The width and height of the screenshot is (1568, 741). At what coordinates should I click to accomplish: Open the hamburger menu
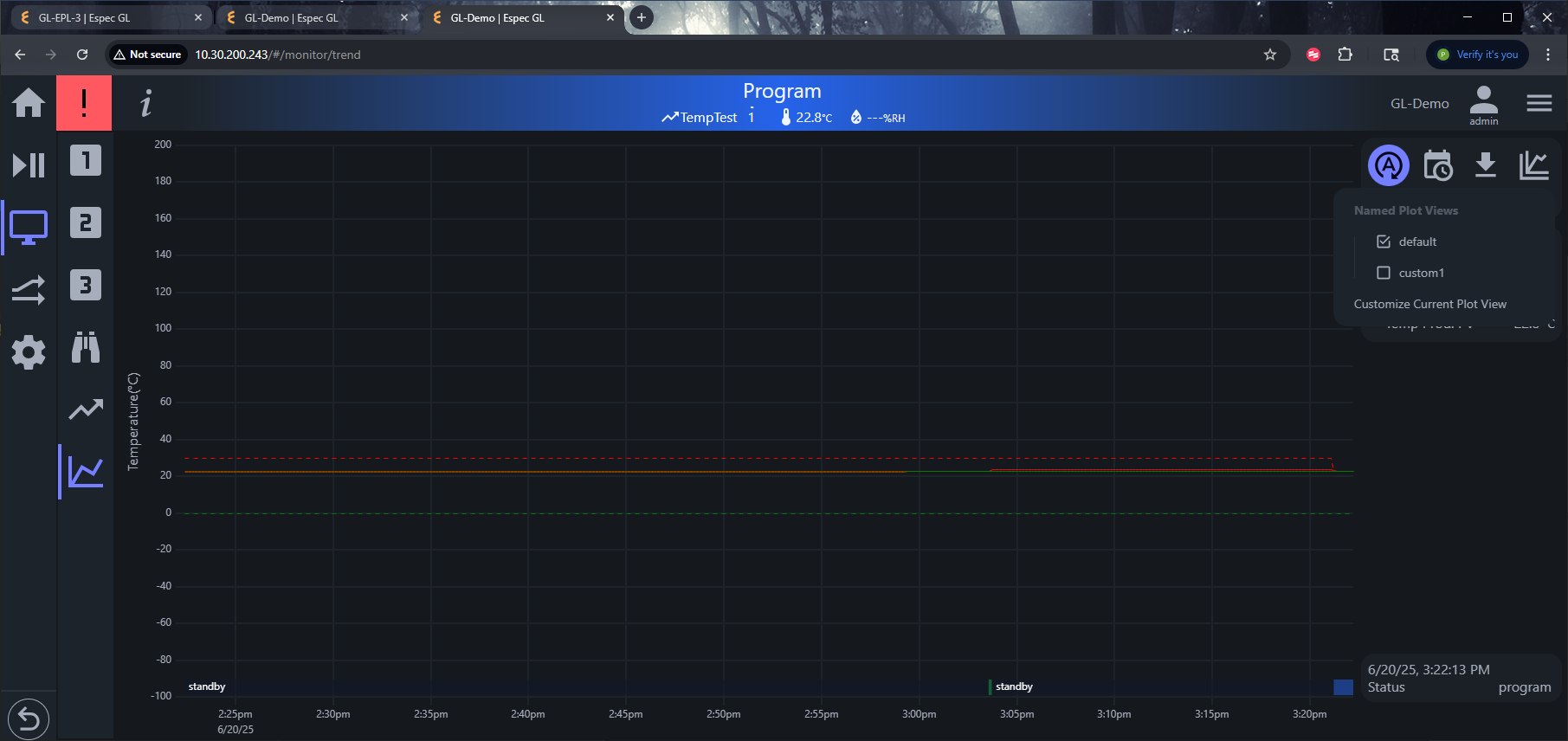[x=1539, y=103]
